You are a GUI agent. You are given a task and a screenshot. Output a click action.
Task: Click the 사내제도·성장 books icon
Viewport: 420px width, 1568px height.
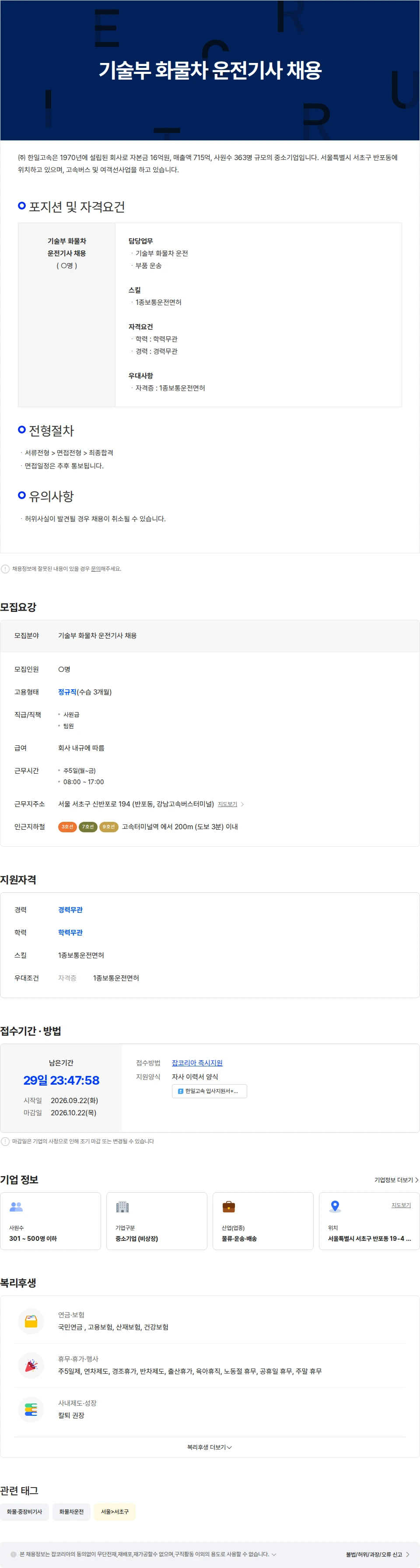pos(31,1409)
